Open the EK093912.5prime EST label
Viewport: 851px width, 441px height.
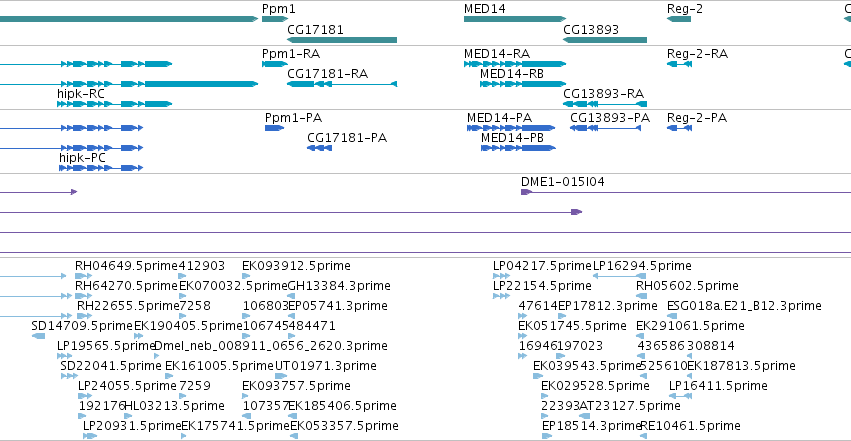(296, 266)
